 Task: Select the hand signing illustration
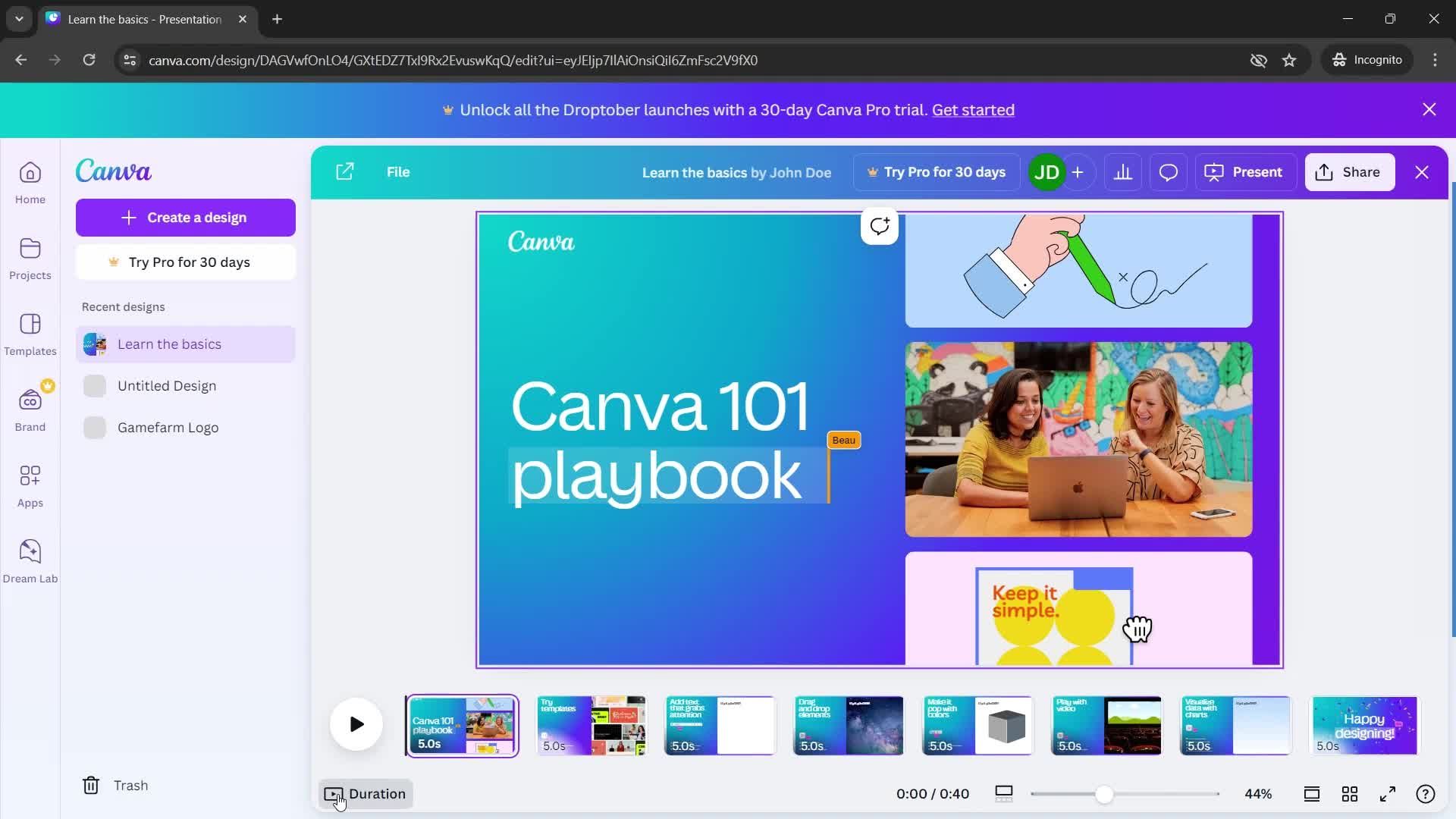1078,271
